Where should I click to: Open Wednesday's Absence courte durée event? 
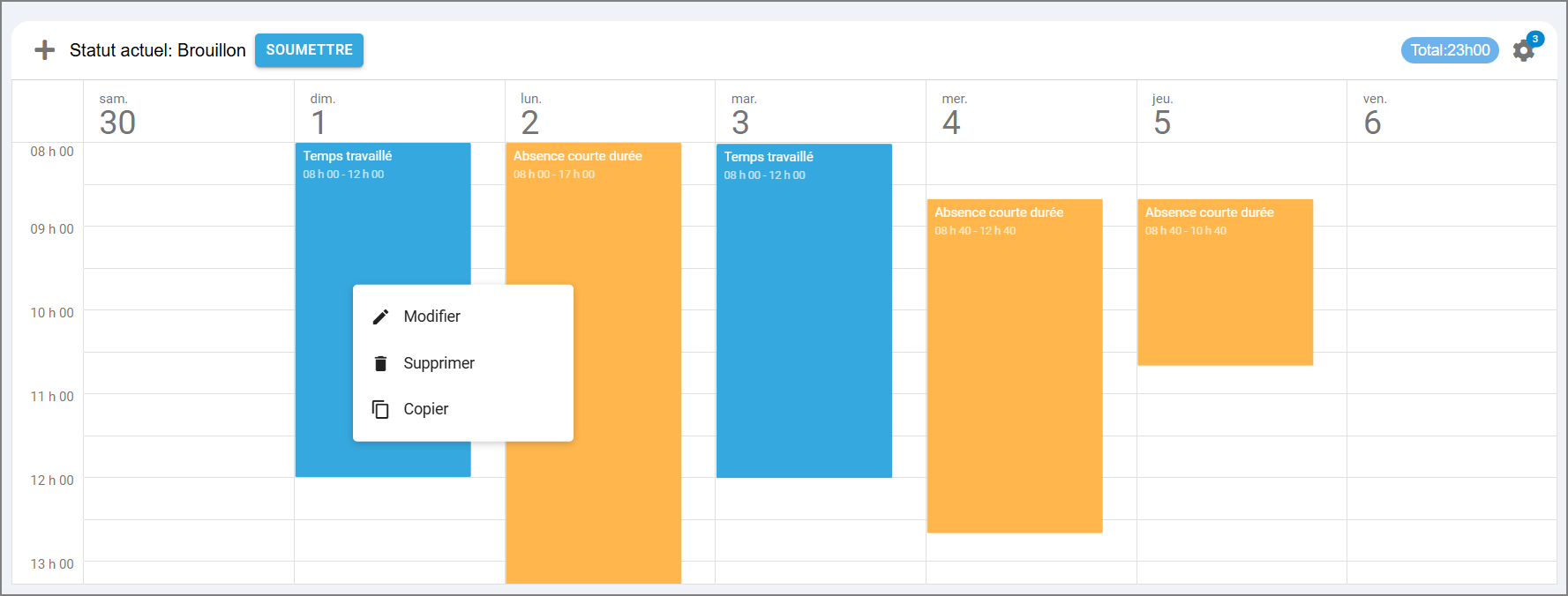1014,370
